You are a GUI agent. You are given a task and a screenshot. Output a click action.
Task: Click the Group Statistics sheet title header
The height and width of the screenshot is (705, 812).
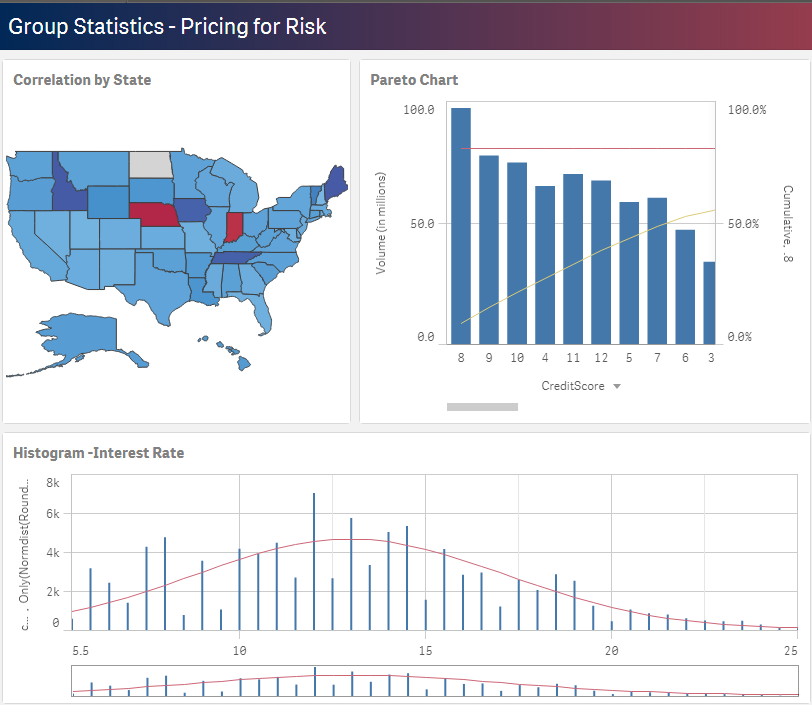(167, 26)
